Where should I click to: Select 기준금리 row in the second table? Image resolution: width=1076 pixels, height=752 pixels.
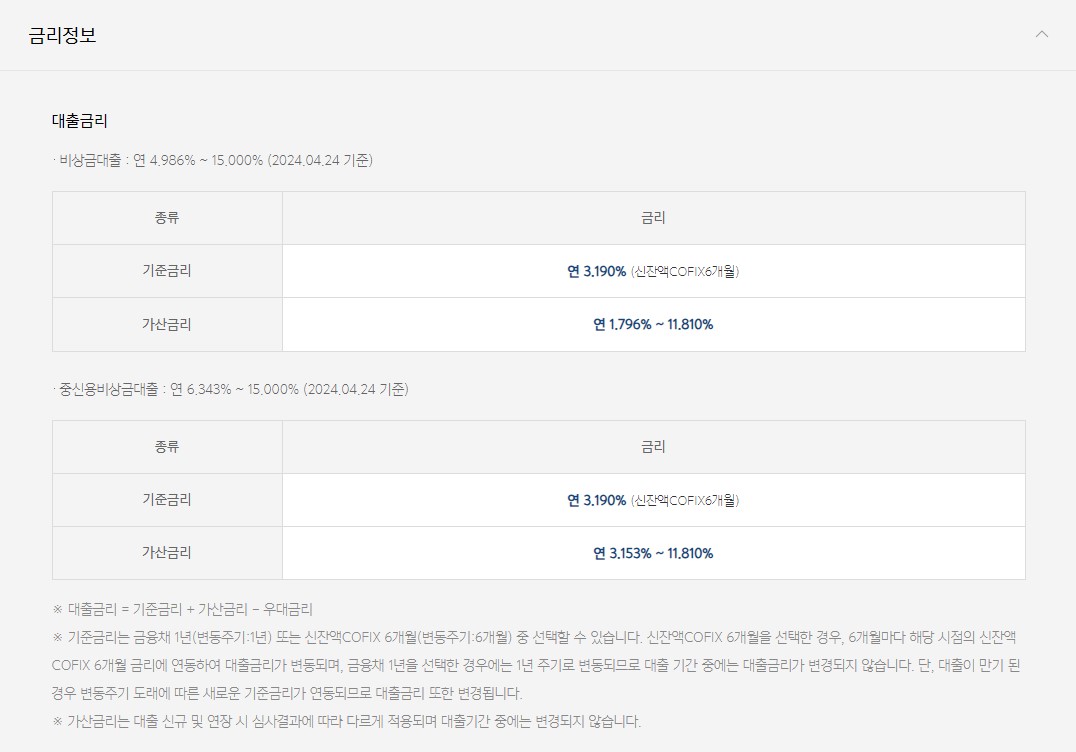point(167,500)
